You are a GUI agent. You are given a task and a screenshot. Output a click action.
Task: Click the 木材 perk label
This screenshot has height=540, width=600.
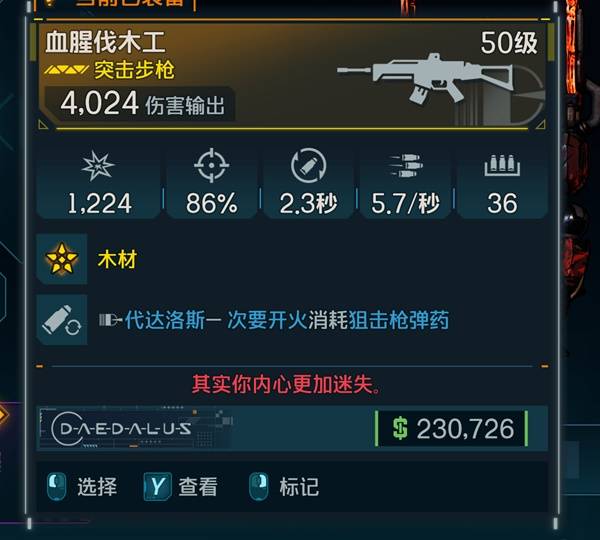tap(117, 259)
